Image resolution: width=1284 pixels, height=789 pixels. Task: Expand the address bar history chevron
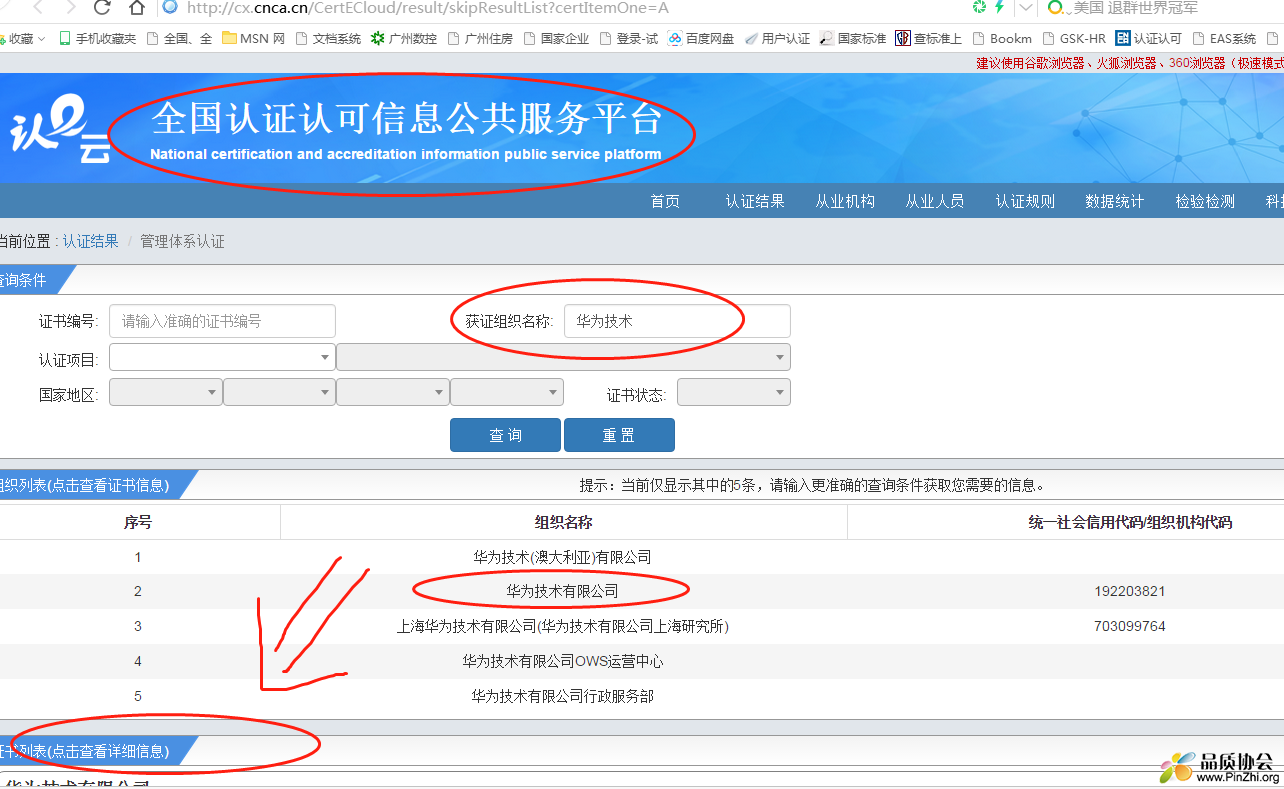coord(1027,8)
